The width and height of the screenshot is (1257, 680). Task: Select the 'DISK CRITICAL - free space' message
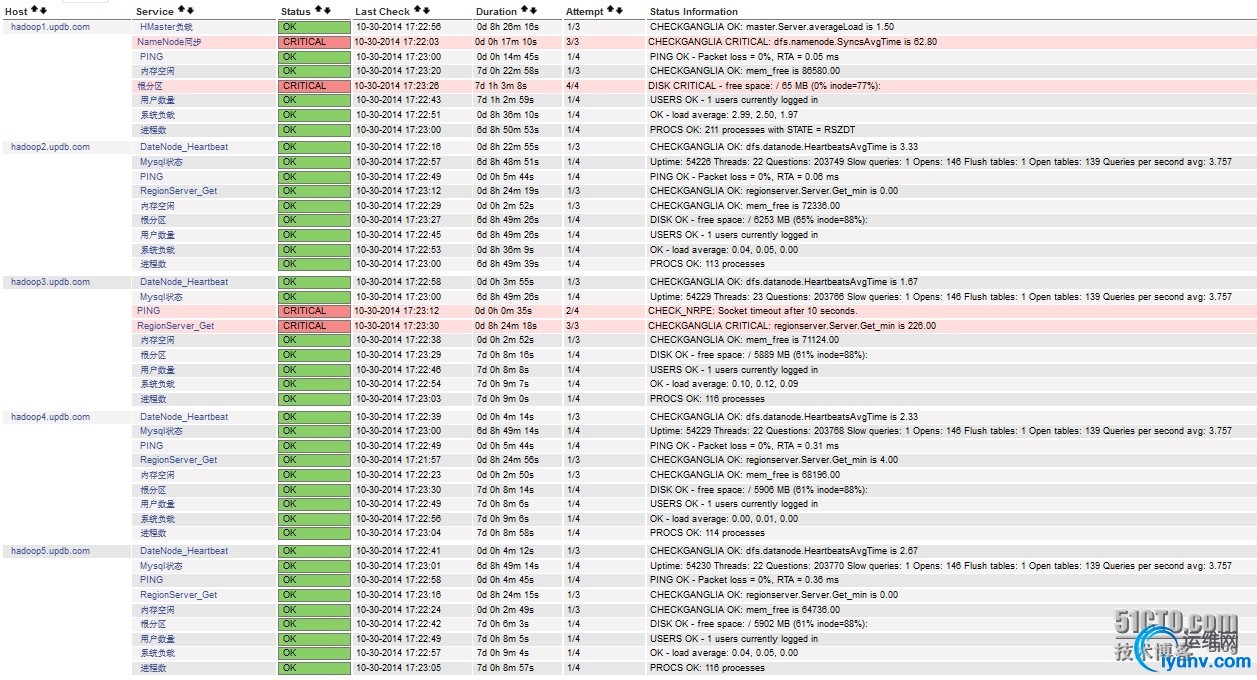(709, 86)
